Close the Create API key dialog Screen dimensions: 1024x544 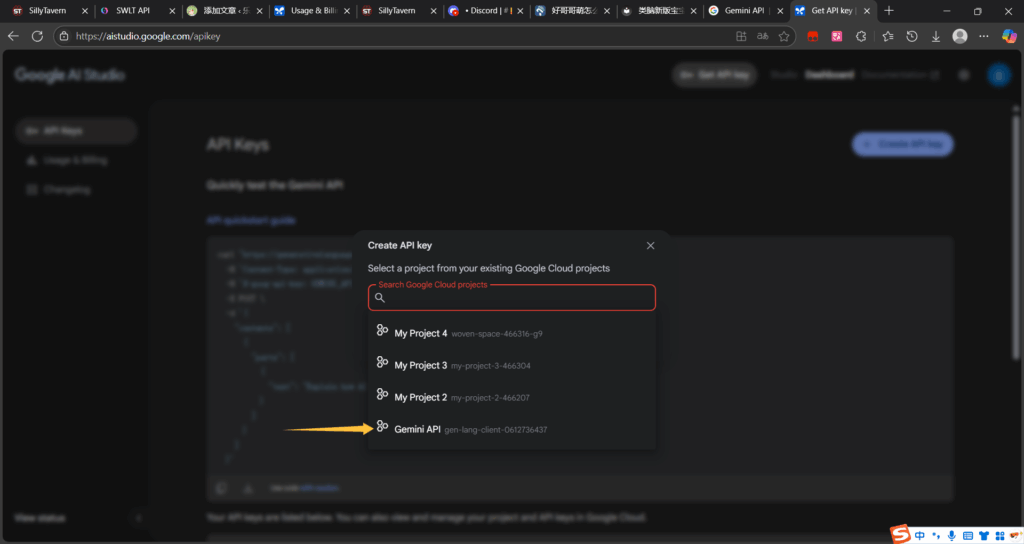650,245
